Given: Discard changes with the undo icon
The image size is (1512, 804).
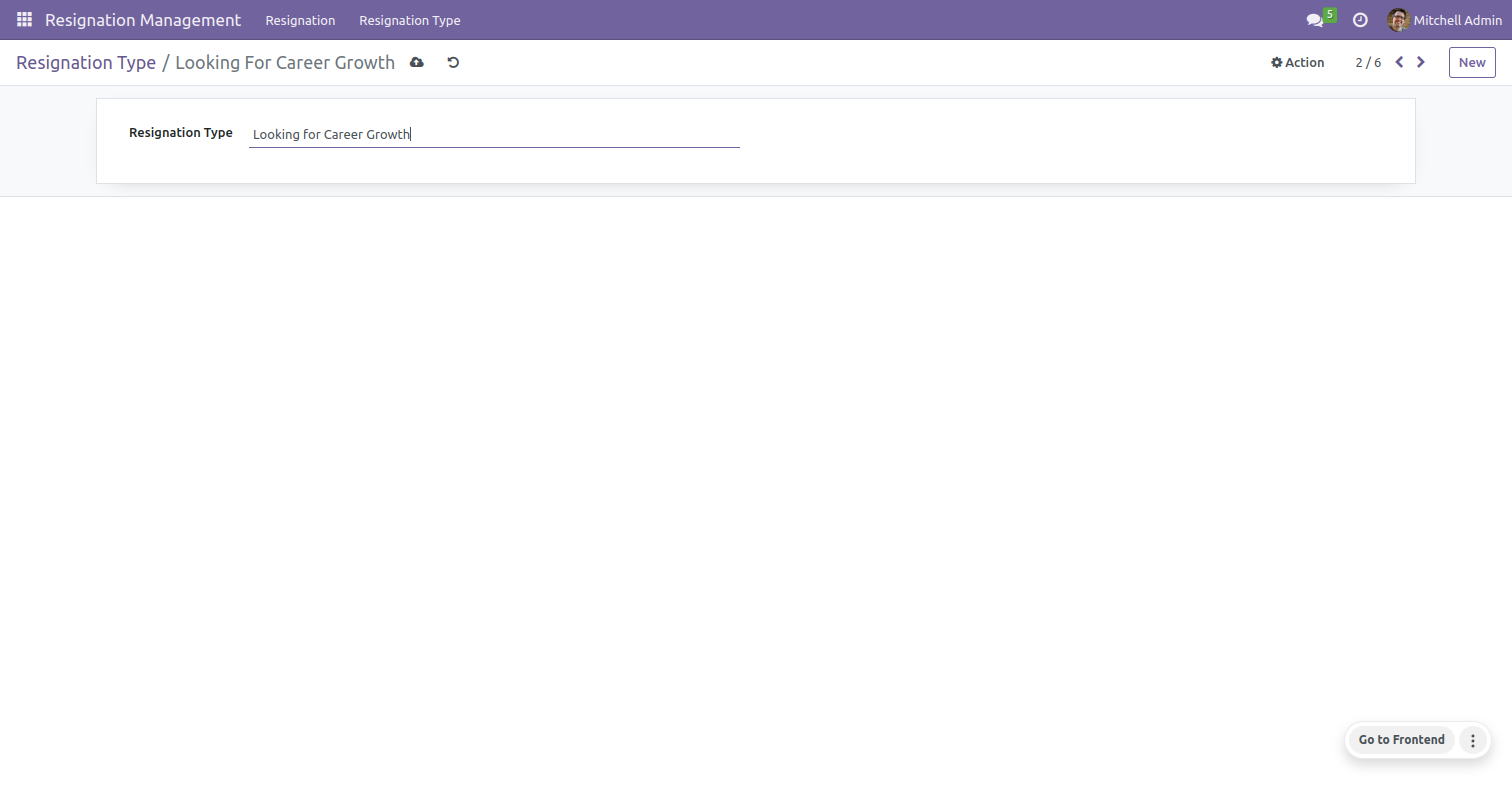Looking at the screenshot, I should pos(453,63).
